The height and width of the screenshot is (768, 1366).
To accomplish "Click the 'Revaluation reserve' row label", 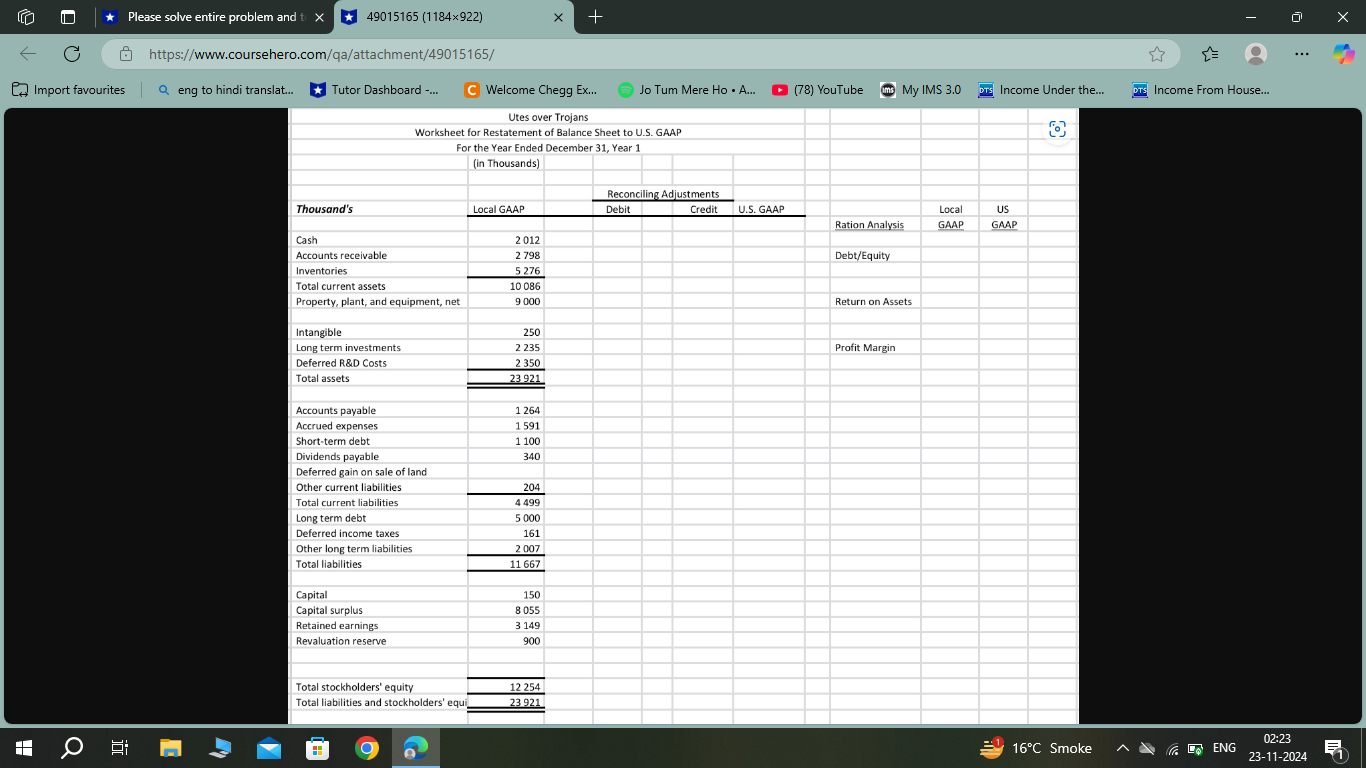I will [341, 641].
